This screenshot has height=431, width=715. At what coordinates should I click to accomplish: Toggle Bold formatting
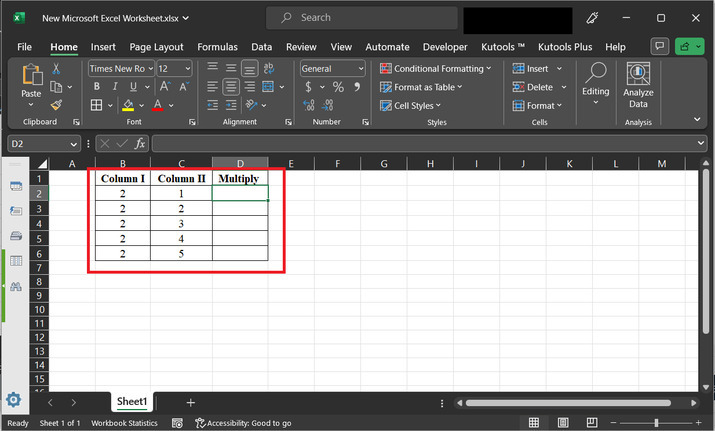coord(96,87)
